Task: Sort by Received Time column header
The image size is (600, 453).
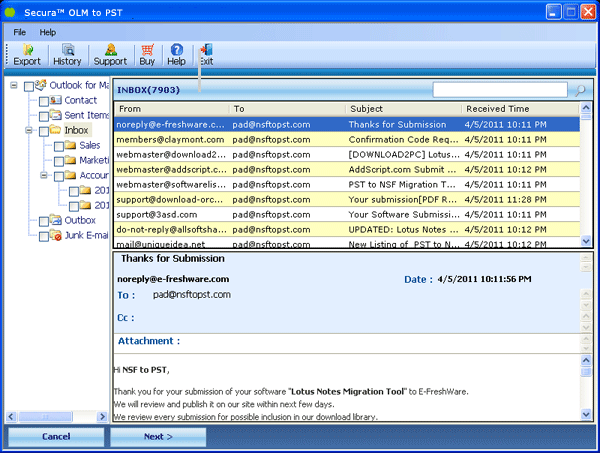Action: click(x=521, y=109)
